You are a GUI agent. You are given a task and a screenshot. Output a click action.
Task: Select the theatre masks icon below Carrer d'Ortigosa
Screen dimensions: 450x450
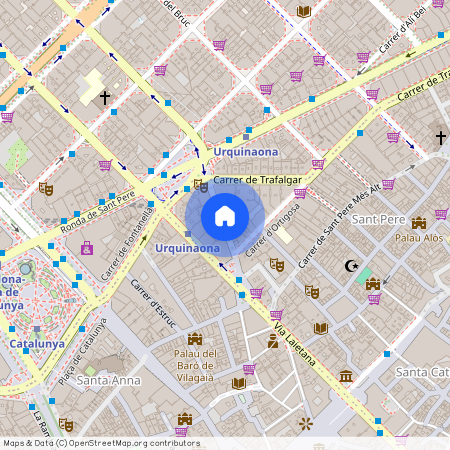(277, 265)
